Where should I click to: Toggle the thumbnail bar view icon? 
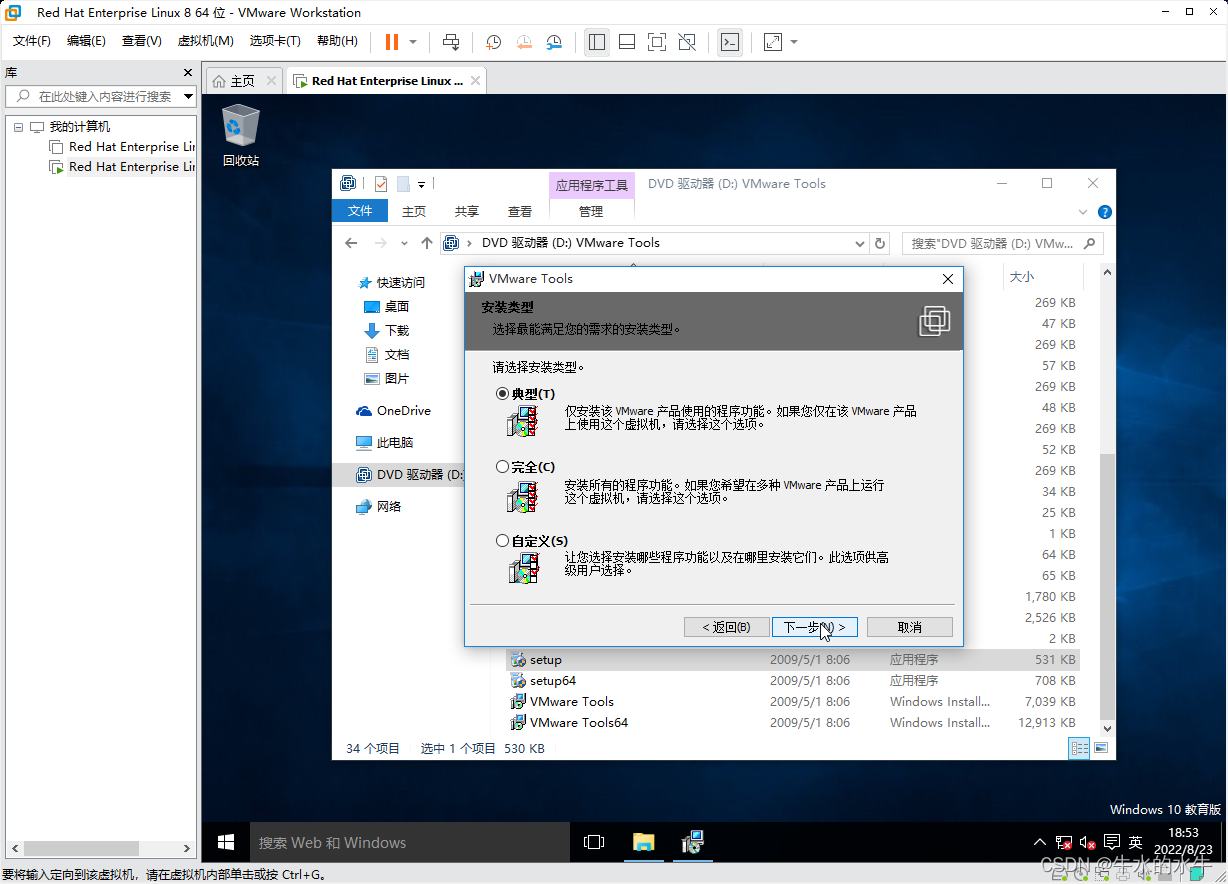pos(627,42)
